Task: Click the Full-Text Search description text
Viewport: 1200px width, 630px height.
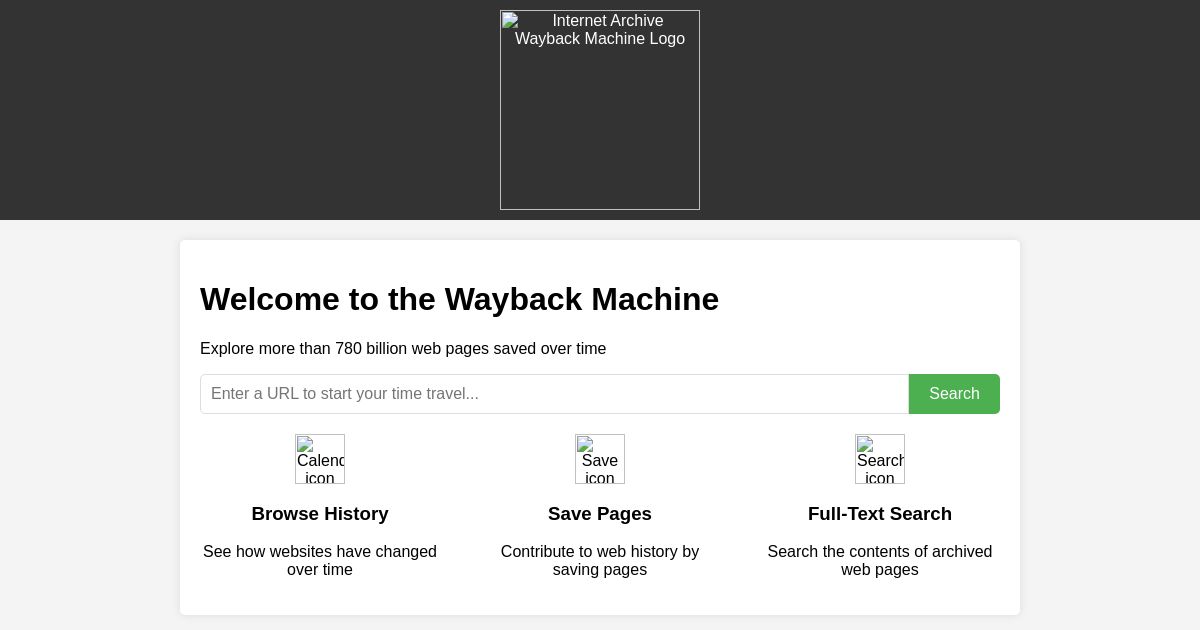Action: [880, 561]
